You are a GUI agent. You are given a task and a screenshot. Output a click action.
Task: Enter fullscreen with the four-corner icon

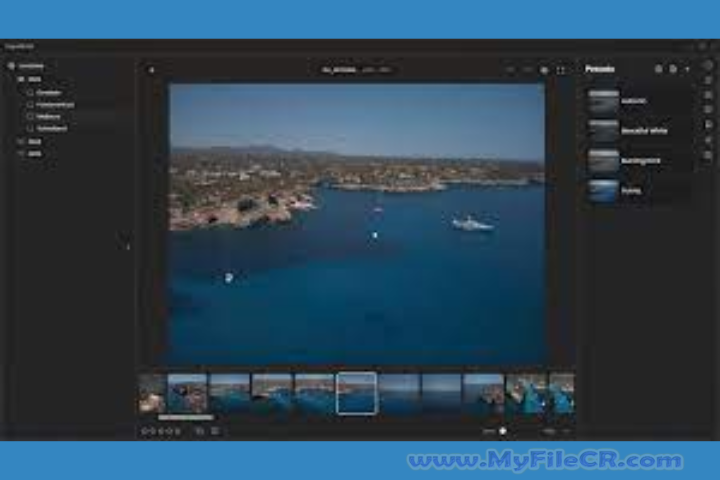(x=561, y=70)
